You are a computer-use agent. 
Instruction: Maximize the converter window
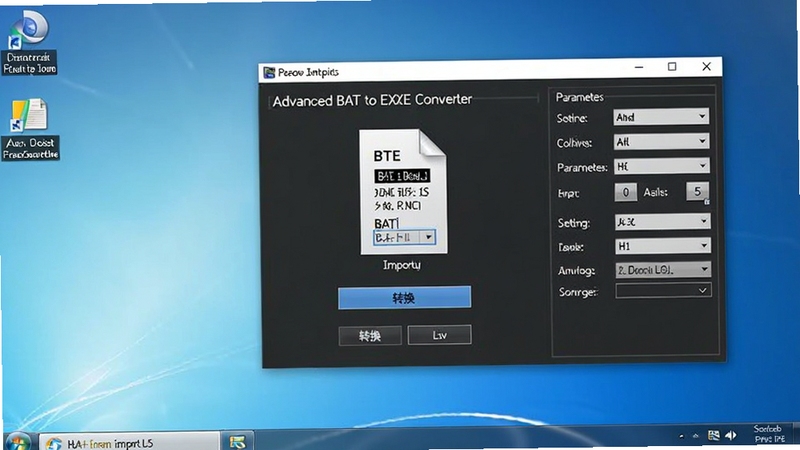672,67
